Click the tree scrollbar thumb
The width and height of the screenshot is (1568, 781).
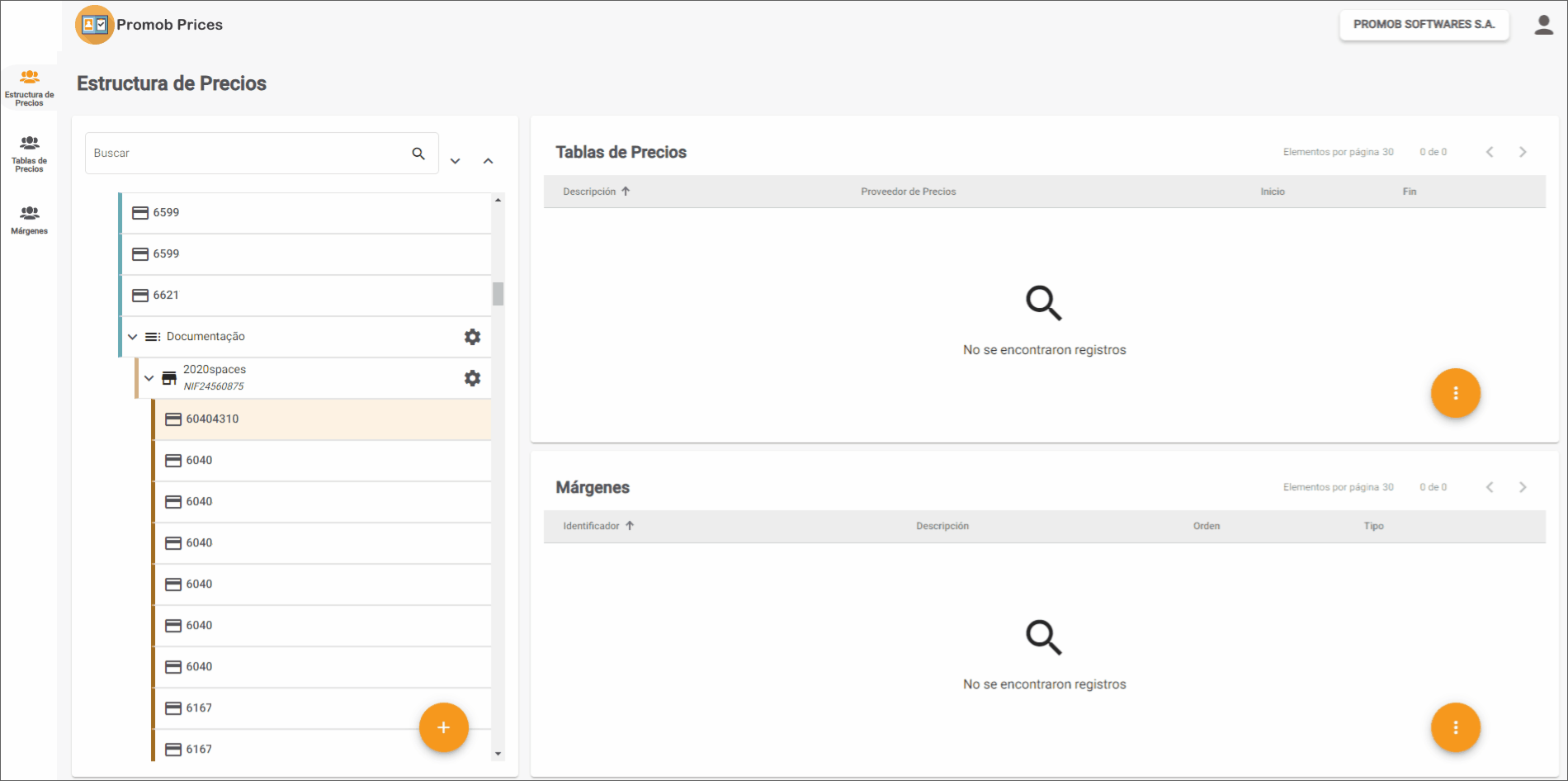(x=498, y=294)
